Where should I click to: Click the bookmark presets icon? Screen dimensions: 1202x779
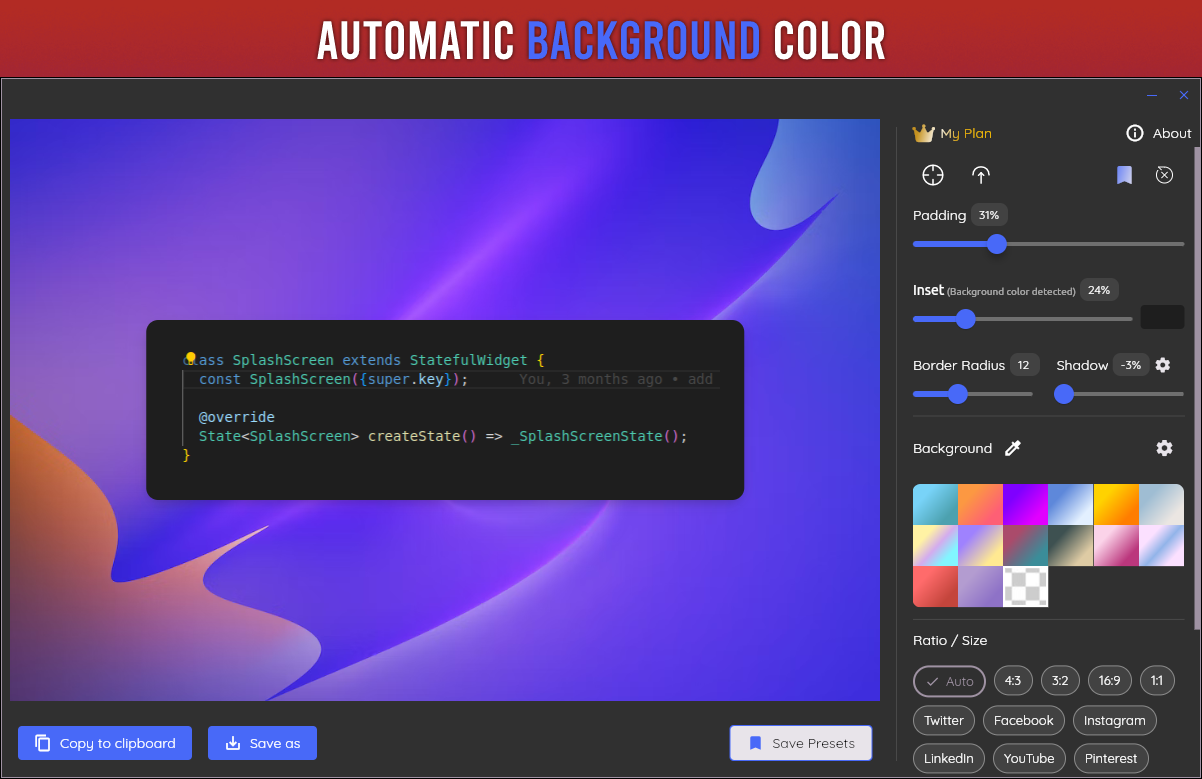(x=1124, y=175)
